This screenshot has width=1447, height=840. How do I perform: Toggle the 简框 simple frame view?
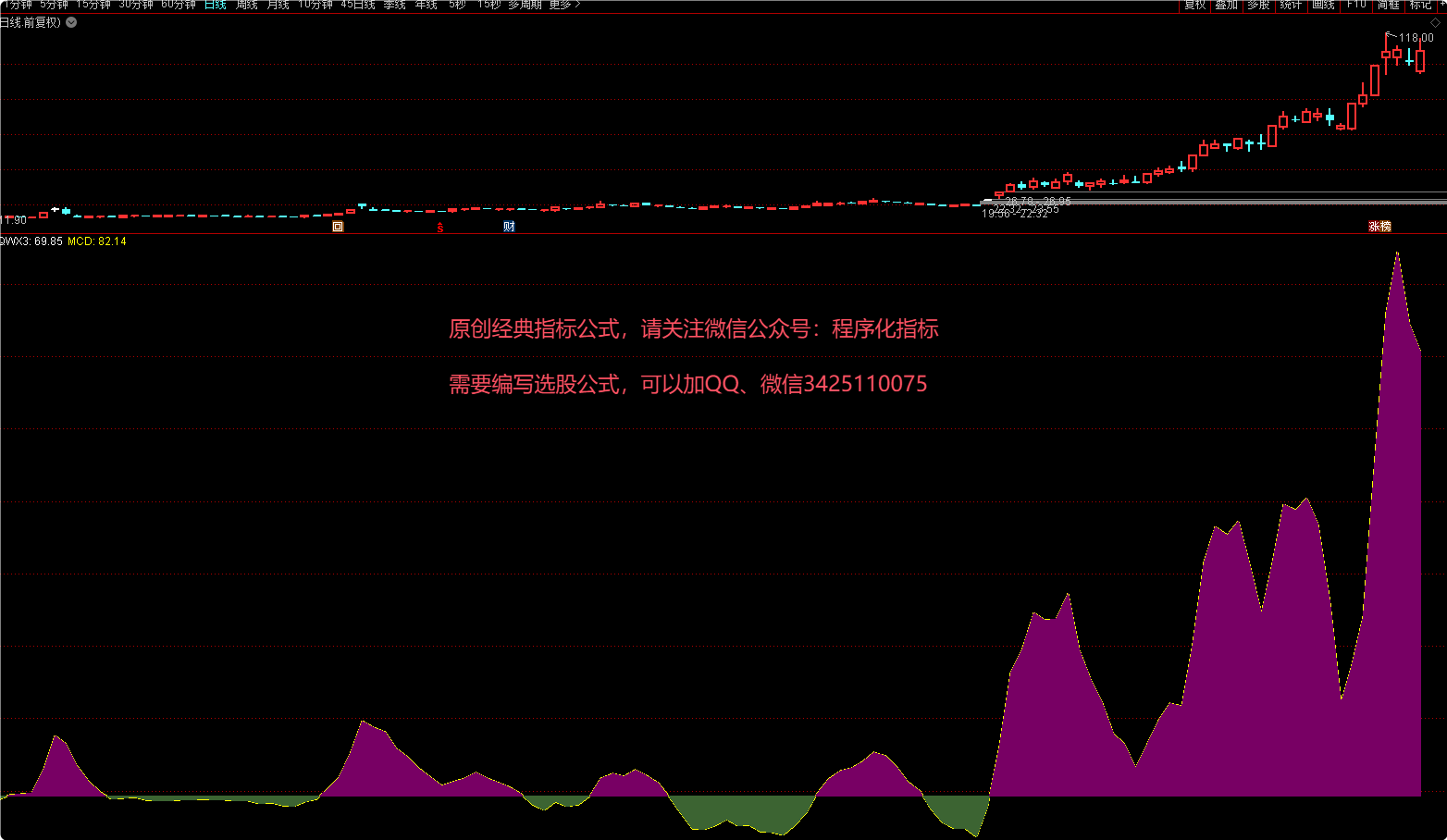coord(1388,5)
